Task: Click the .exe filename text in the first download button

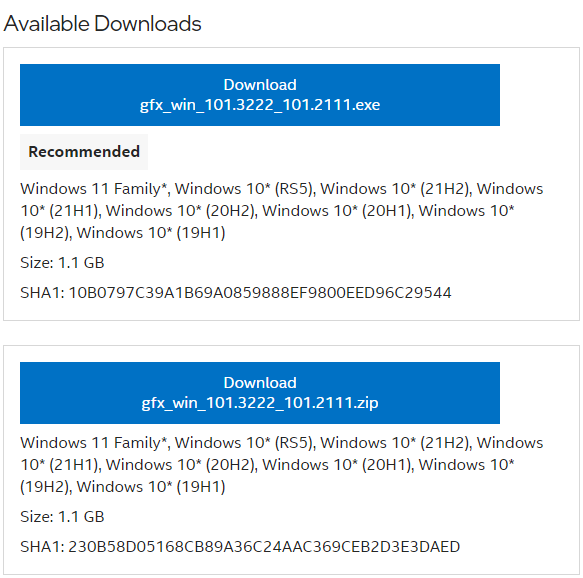Action: tap(260, 105)
